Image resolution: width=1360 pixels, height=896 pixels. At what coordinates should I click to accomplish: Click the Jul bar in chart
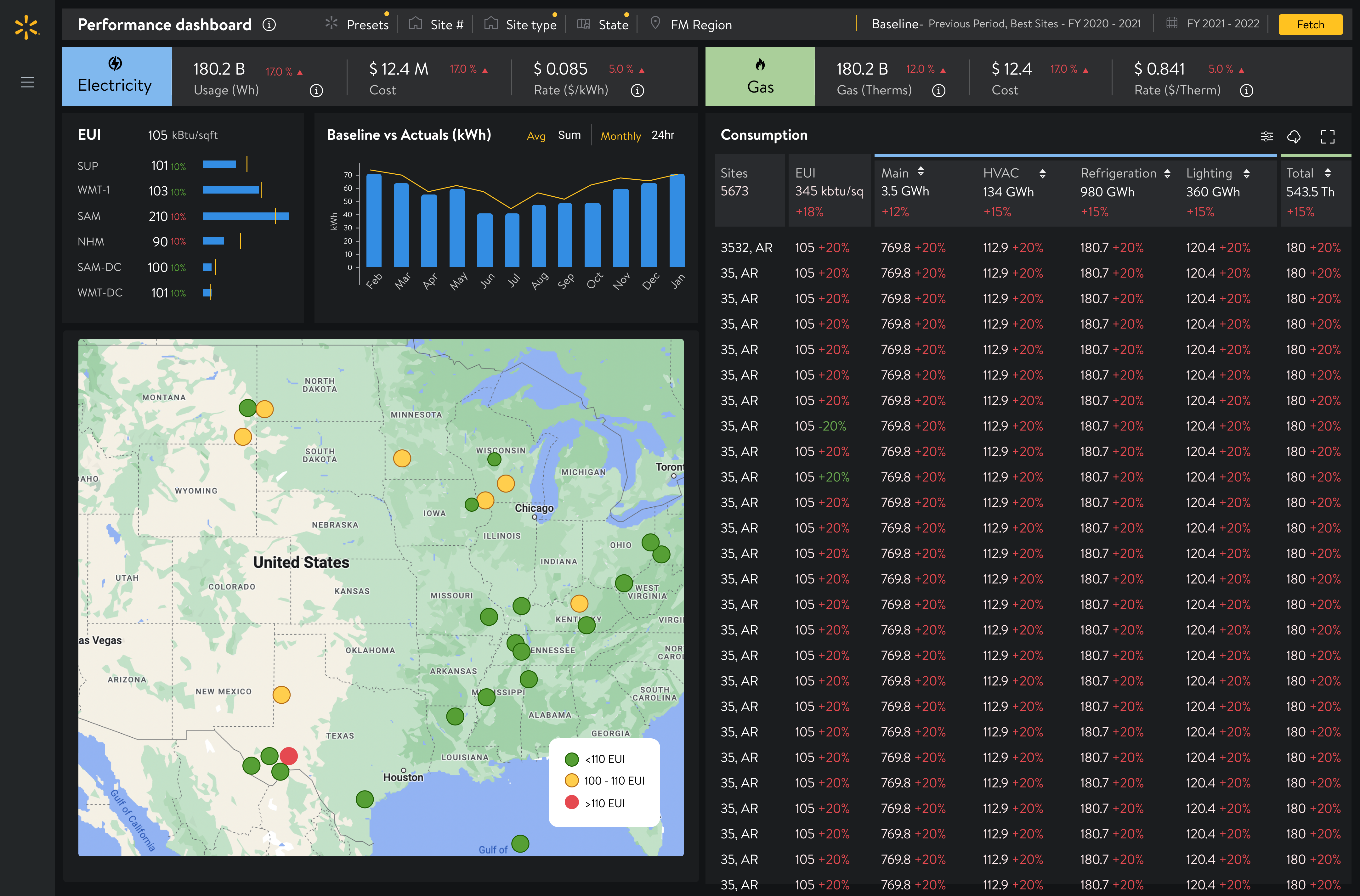tap(513, 240)
